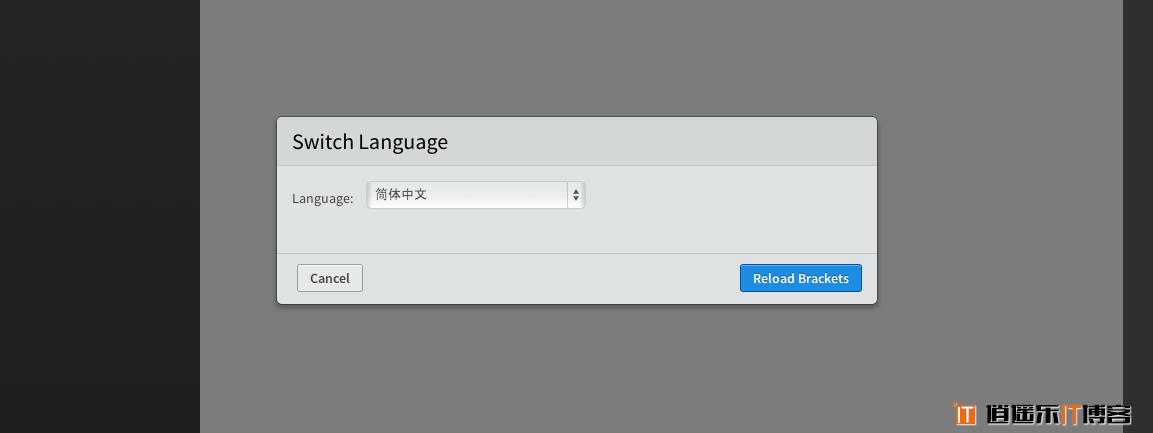The image size is (1153, 433).
Task: Click the "Language:" field label
Action: coord(322,198)
